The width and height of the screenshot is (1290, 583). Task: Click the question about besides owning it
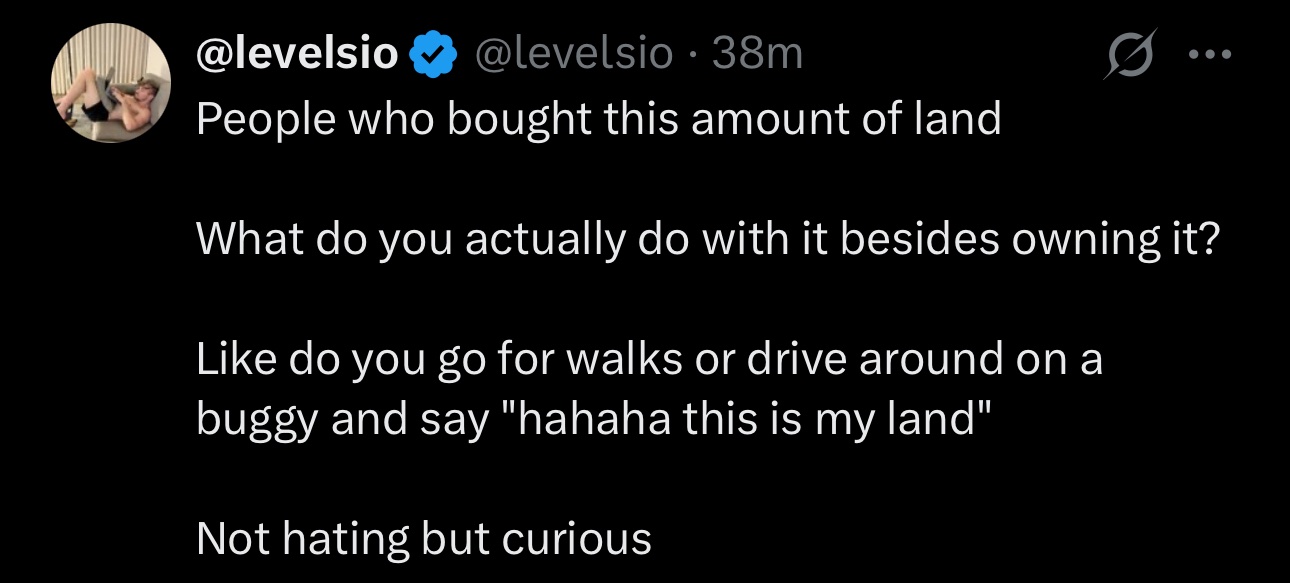(x=708, y=240)
